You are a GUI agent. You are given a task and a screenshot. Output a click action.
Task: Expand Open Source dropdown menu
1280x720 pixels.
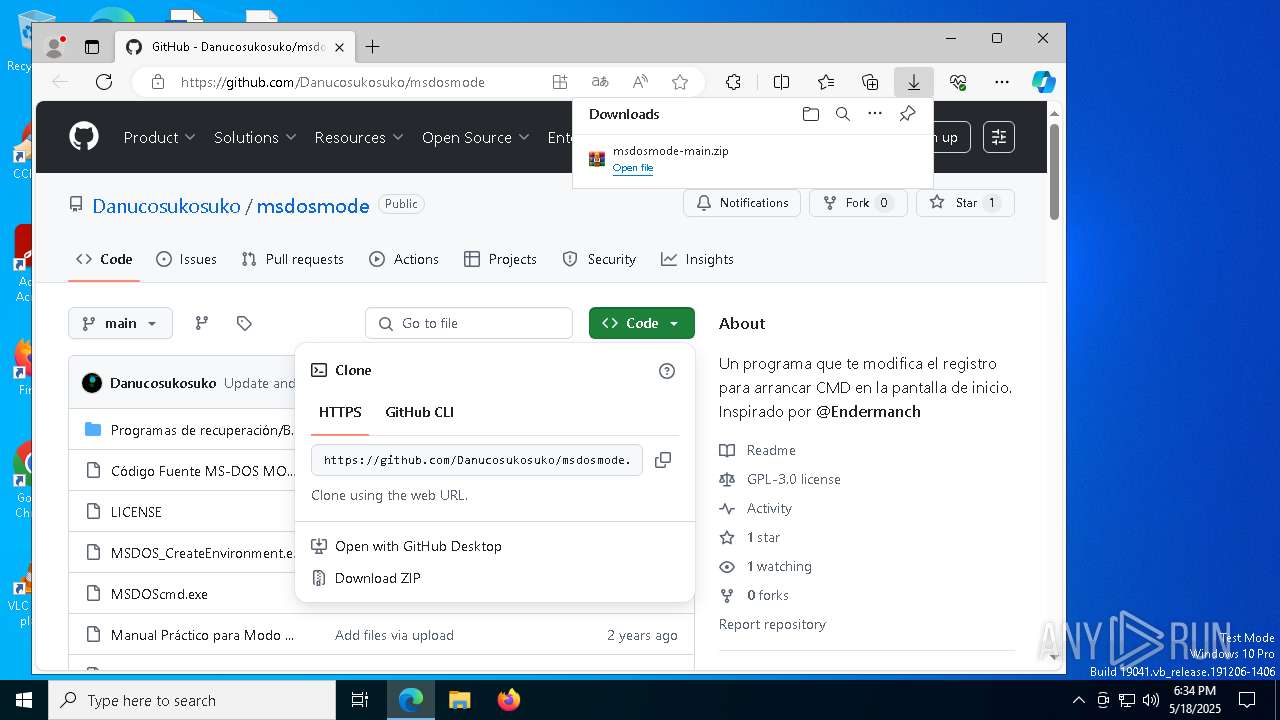pos(475,137)
